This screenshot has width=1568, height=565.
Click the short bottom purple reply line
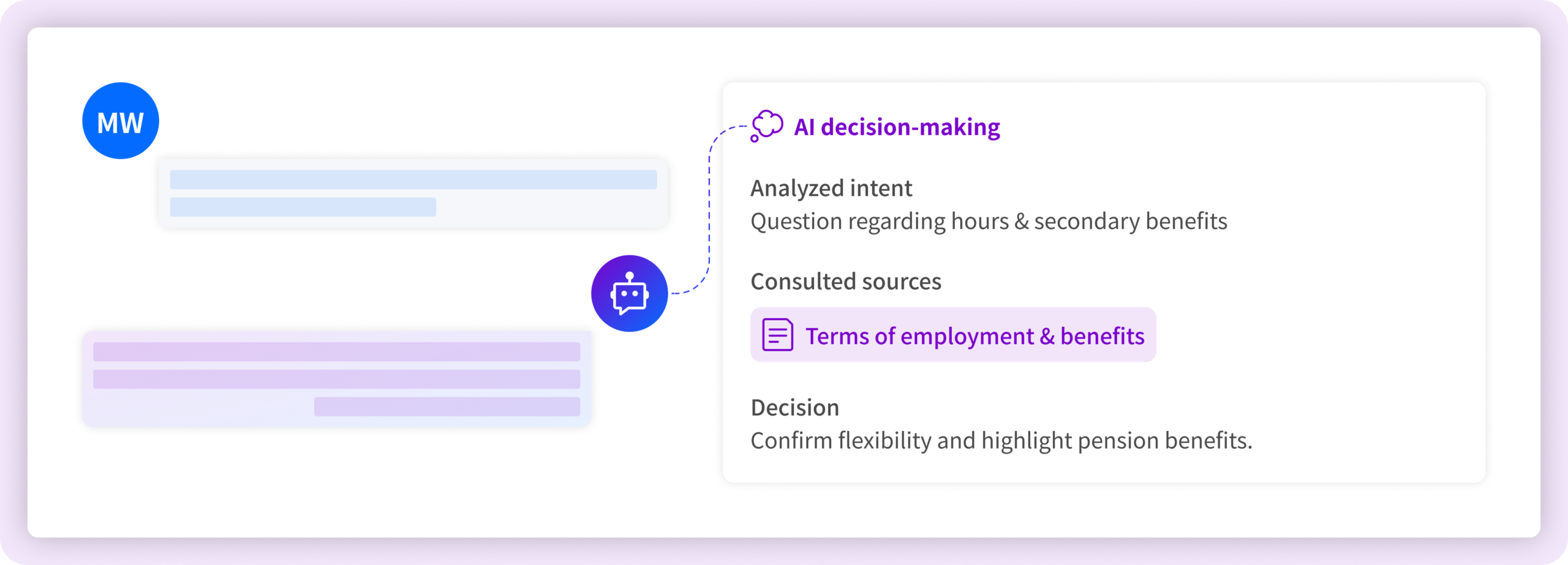click(x=447, y=406)
